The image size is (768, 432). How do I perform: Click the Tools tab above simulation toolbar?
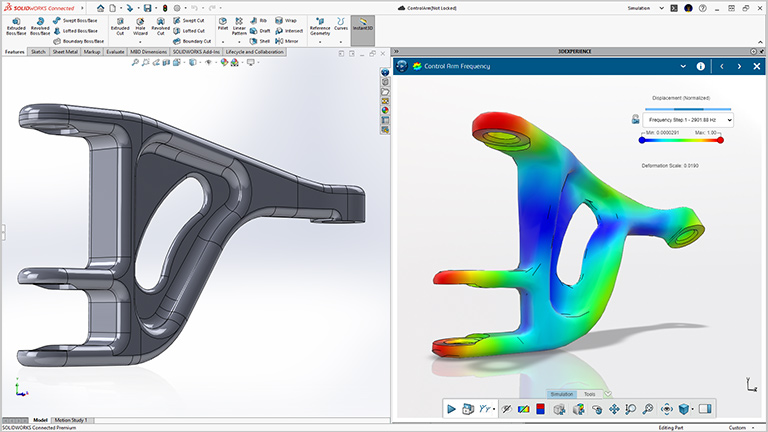click(x=590, y=394)
